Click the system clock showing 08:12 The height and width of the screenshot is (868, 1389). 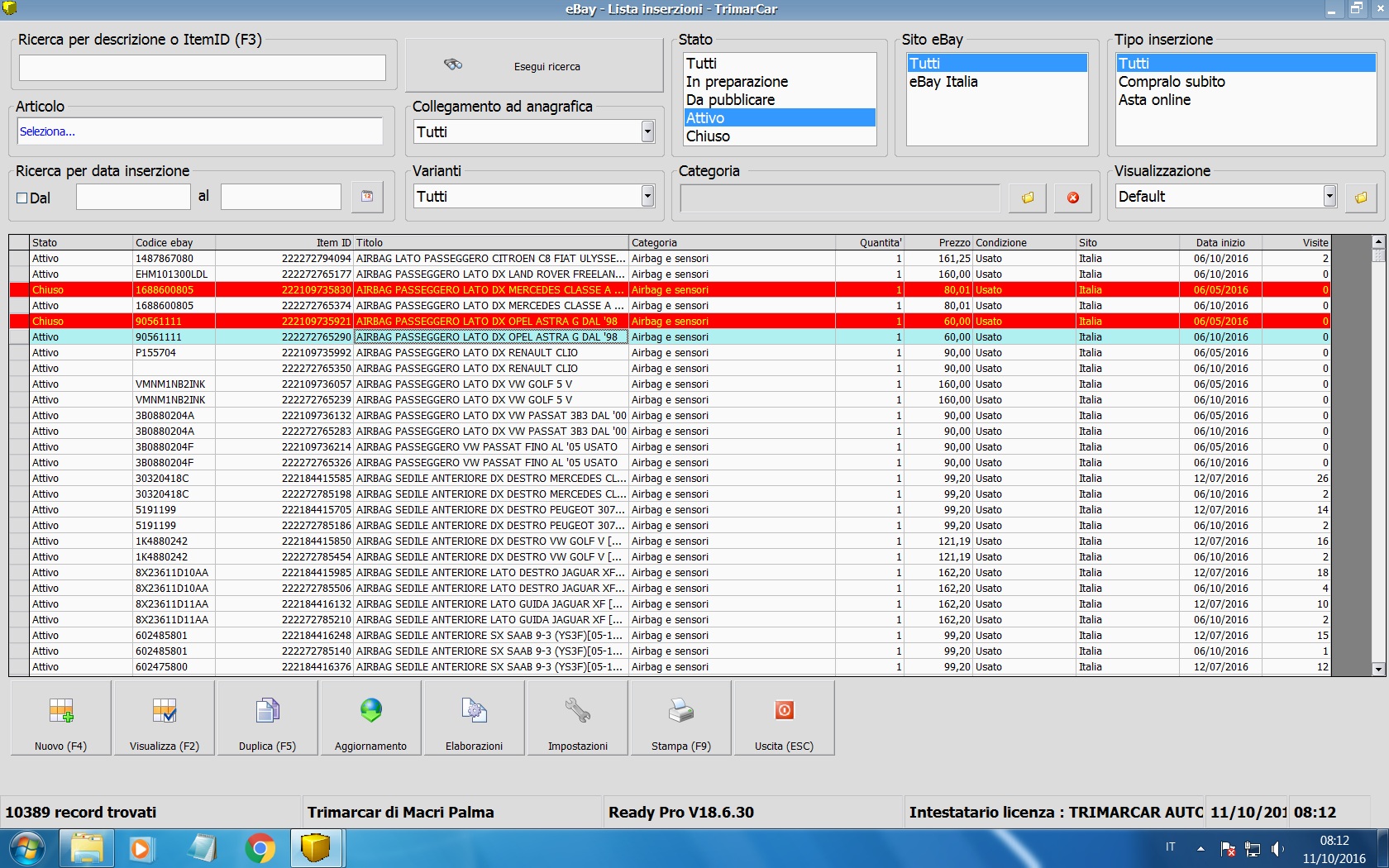[1334, 841]
